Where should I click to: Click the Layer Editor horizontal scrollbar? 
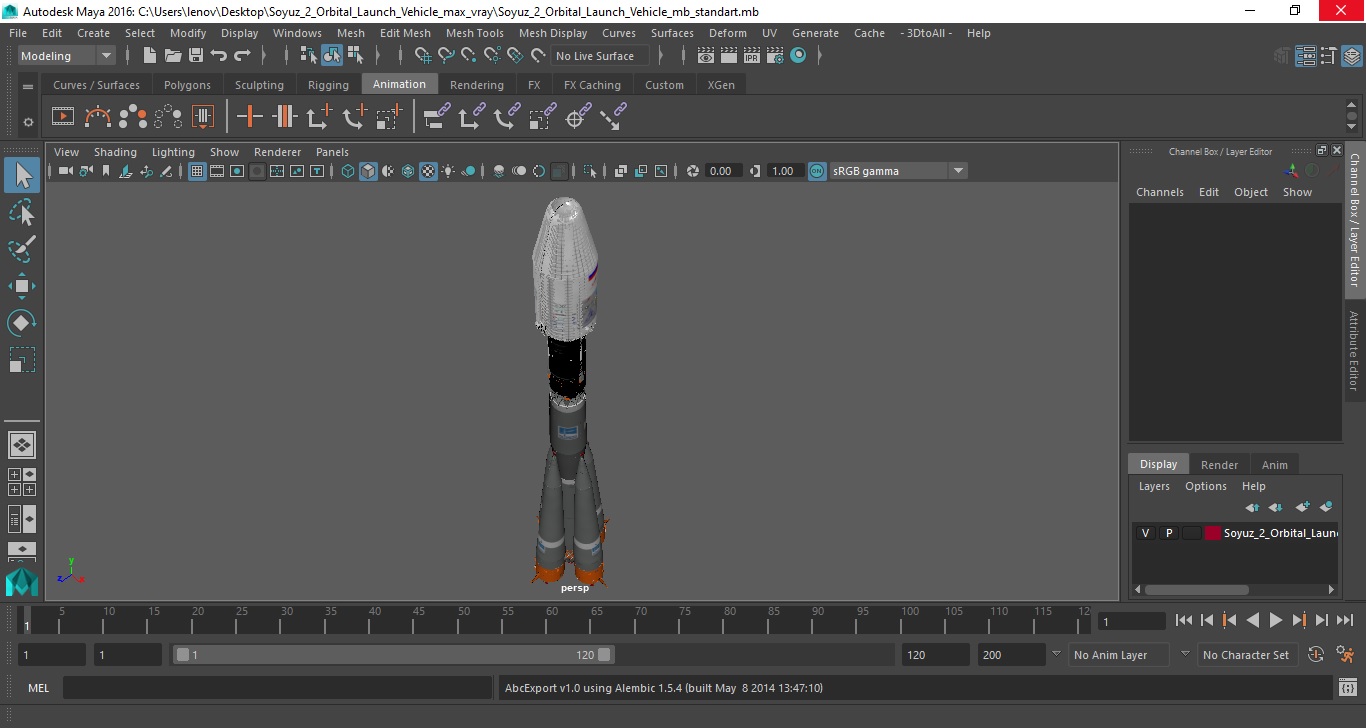click(x=1196, y=590)
